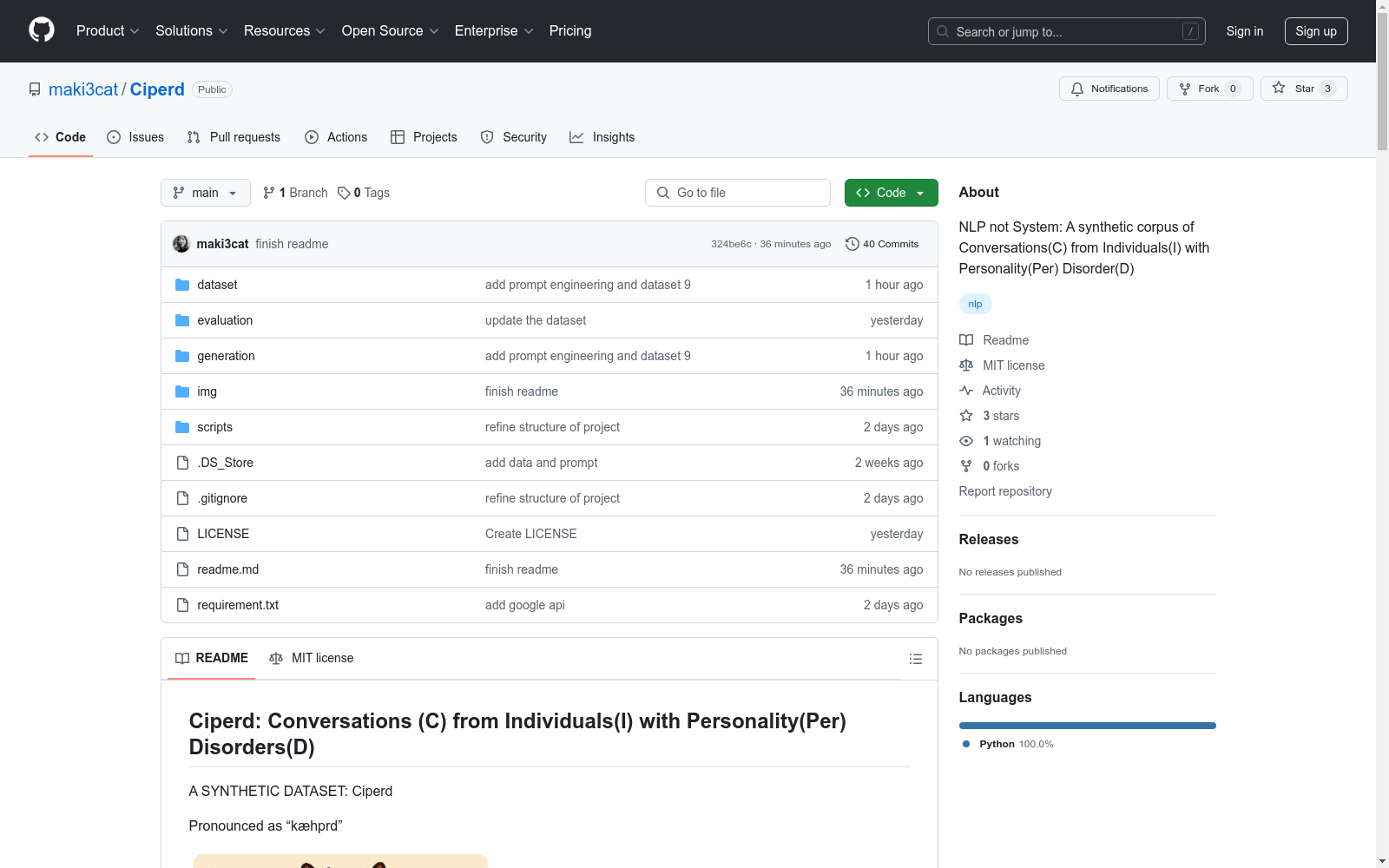
Task: Expand the Solutions menu
Action: click(191, 30)
